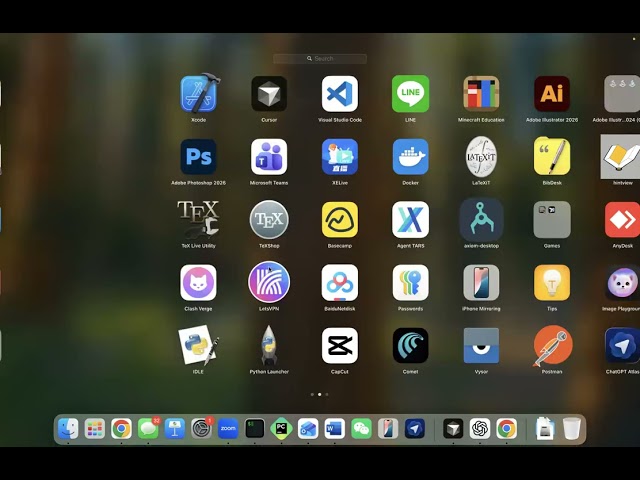Open Agent TARS
Viewport: 640px width, 480px height.
410,220
